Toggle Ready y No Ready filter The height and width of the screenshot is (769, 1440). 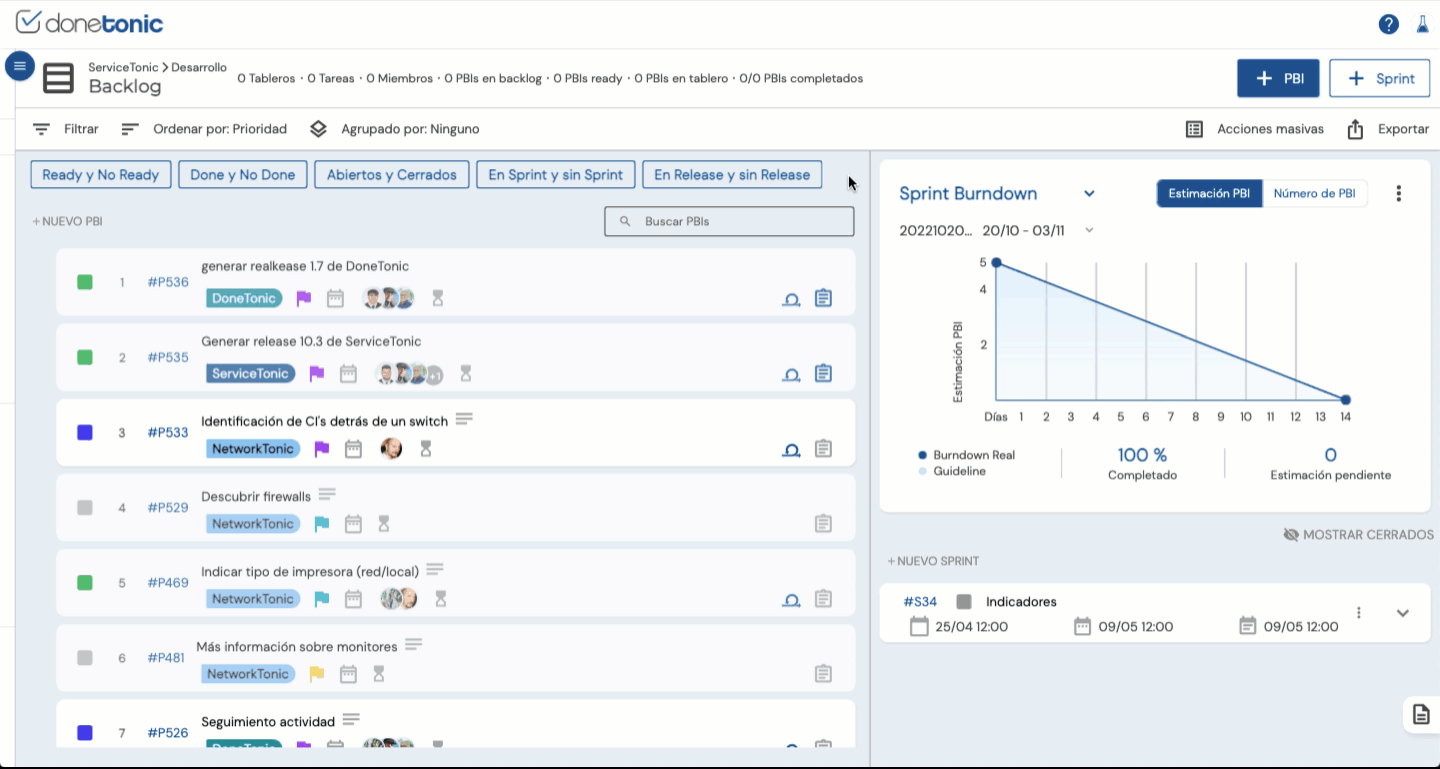tap(101, 174)
